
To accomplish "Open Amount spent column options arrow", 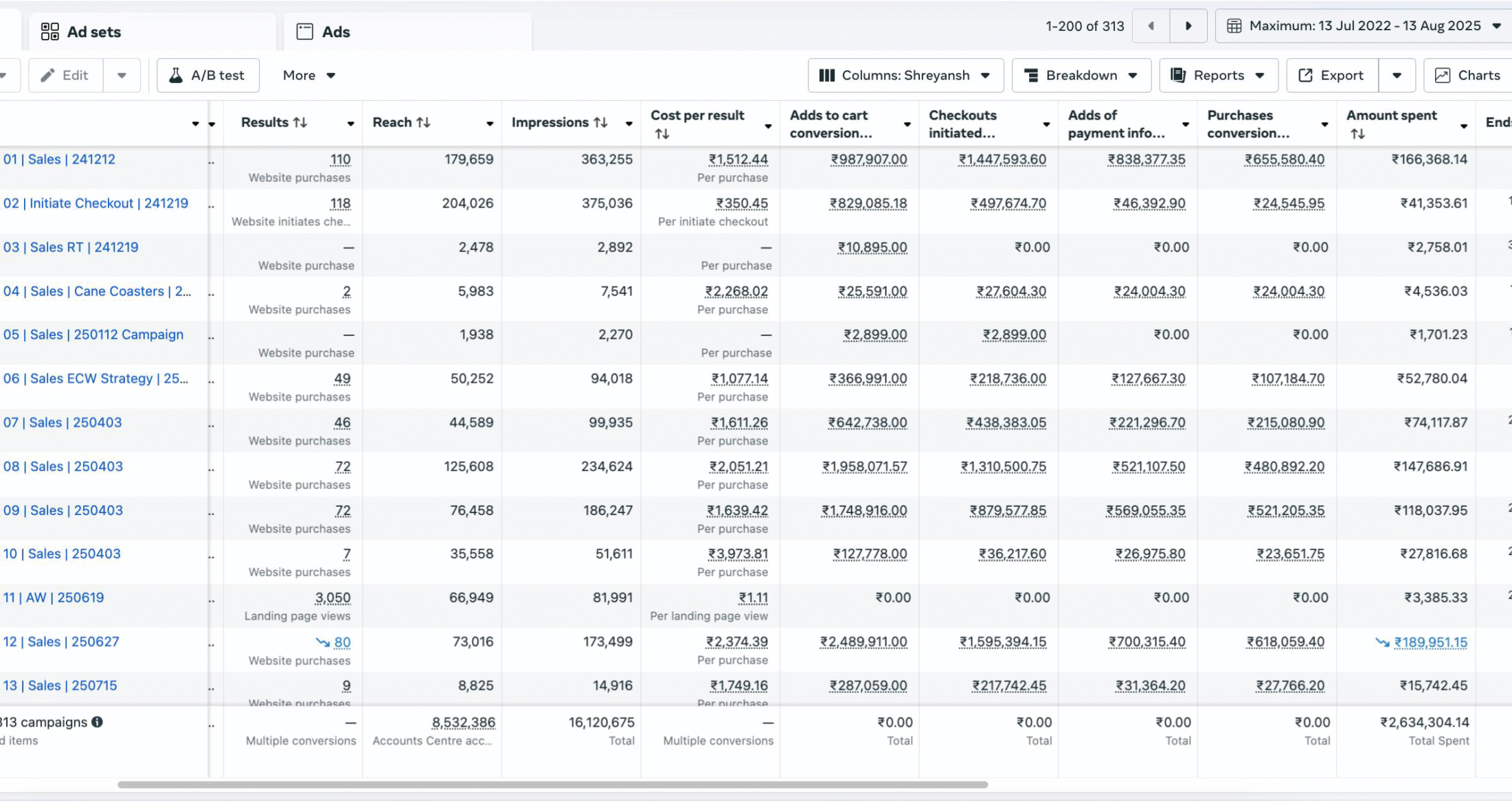I will pyautogui.click(x=1464, y=126).
